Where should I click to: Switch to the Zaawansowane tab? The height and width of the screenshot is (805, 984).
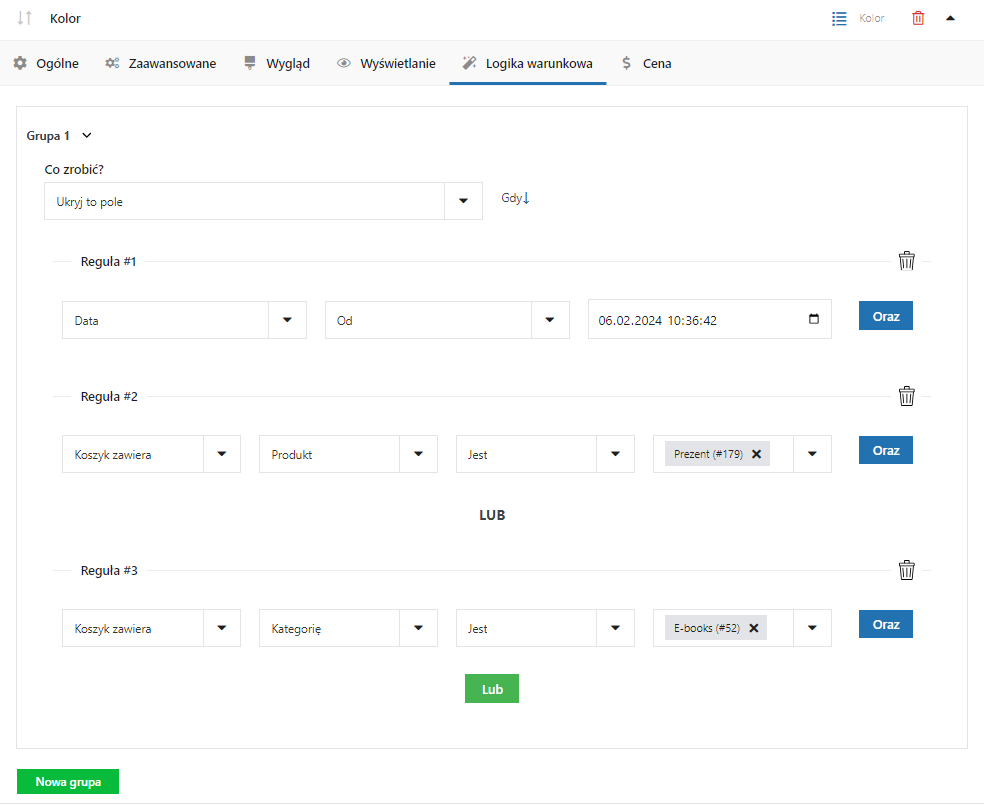tap(161, 63)
